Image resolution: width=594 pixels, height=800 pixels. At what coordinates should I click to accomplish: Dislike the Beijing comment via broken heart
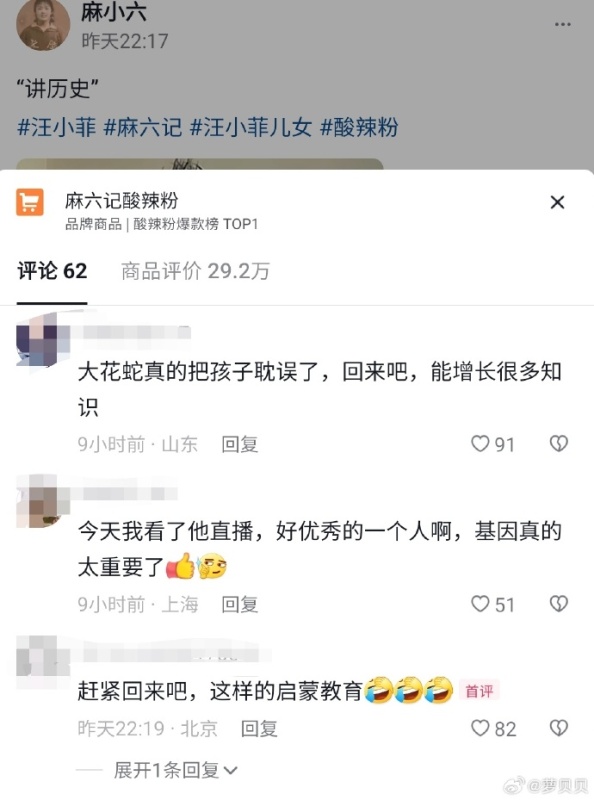point(559,728)
